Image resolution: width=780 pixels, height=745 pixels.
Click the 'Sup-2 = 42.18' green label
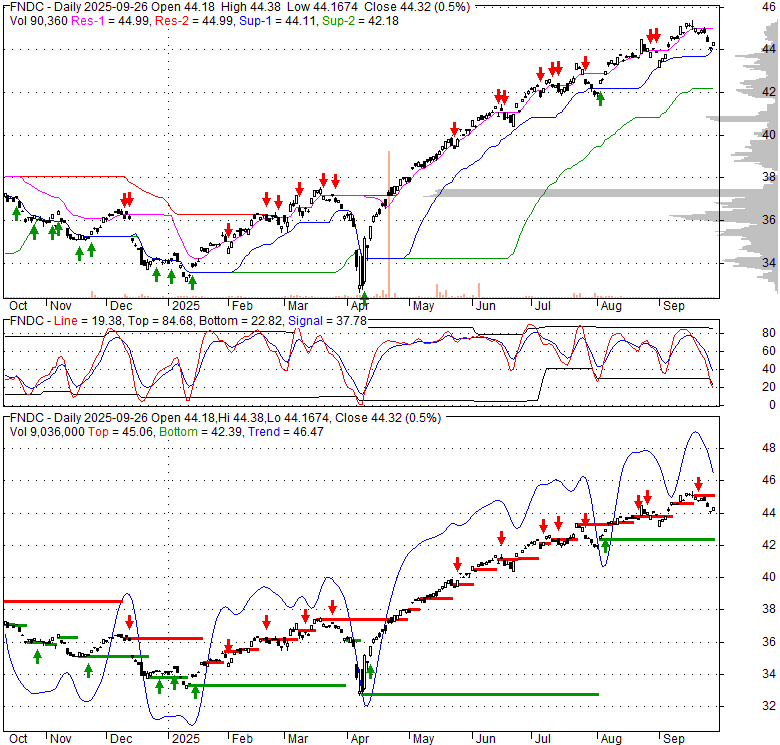pyautogui.click(x=360, y=21)
